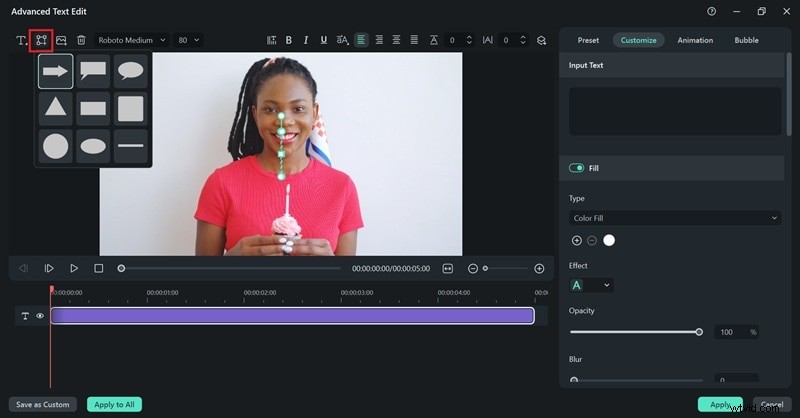The width and height of the screenshot is (800, 418).
Task: Adjust the character spacing stepper arrows
Action: click(523, 40)
